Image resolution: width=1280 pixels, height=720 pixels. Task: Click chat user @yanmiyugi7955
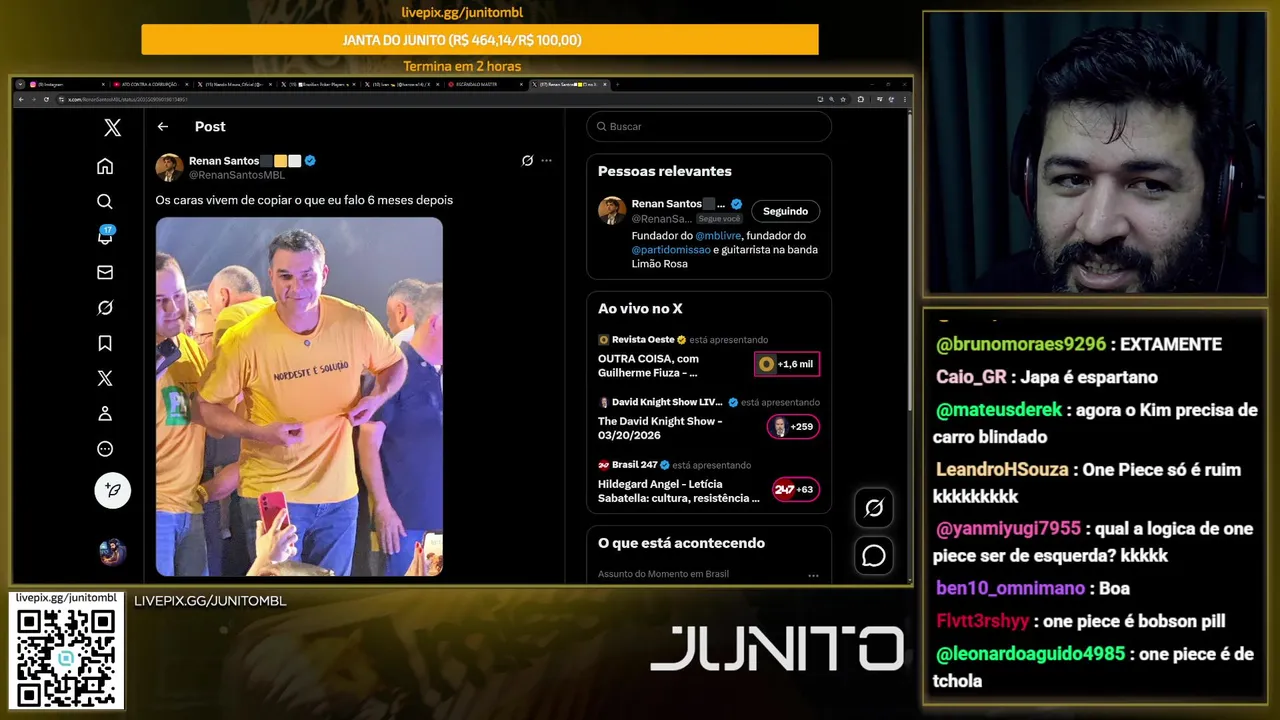pyautogui.click(x=1008, y=529)
